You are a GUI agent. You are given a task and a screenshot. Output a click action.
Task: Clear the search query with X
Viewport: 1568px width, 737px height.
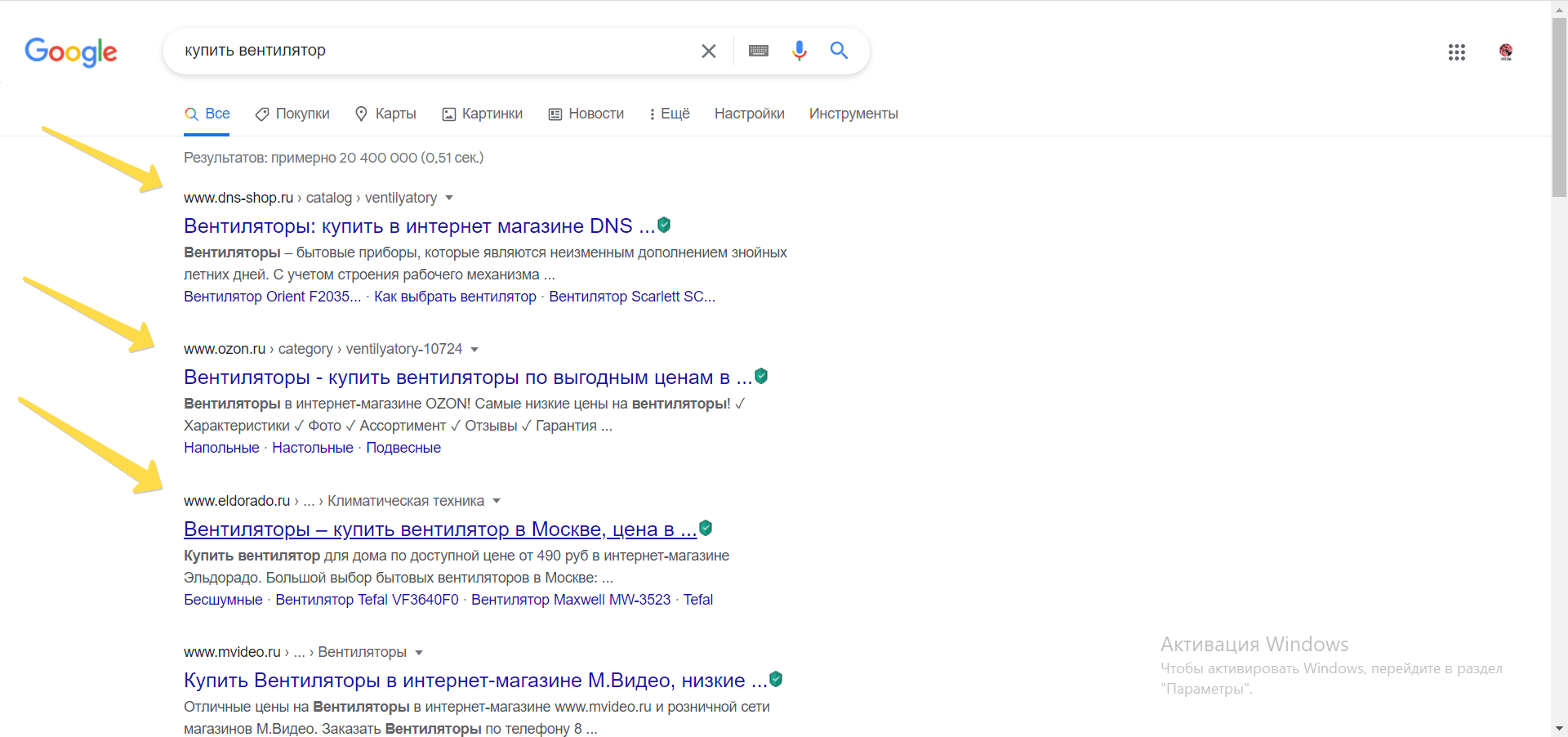pyautogui.click(x=709, y=51)
